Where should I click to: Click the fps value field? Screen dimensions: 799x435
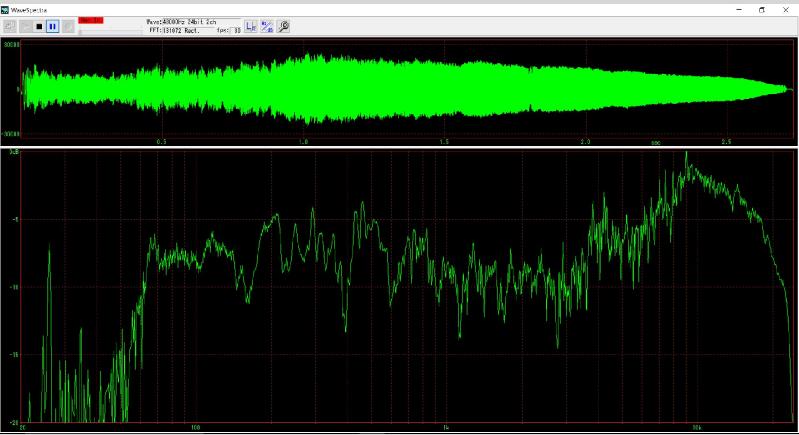236,31
